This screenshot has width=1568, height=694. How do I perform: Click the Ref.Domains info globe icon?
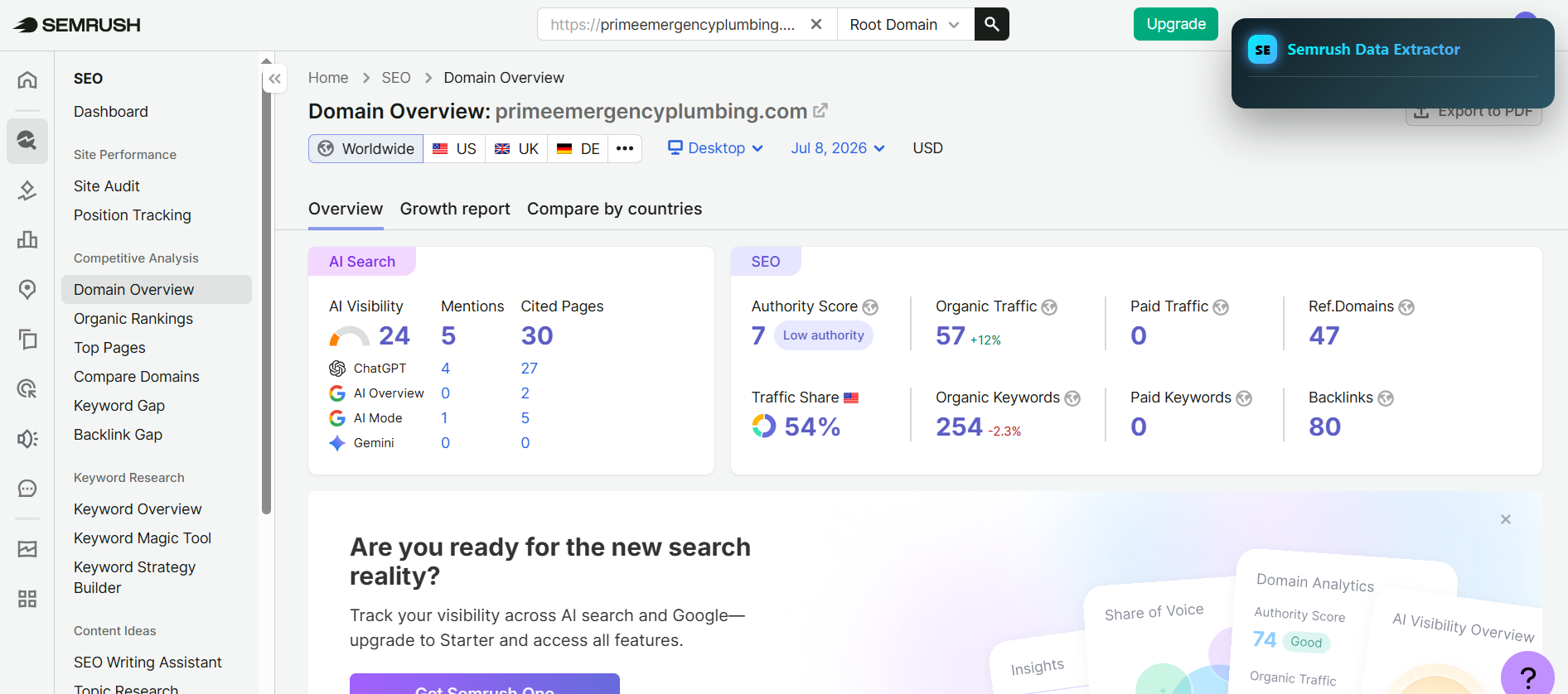coord(1406,307)
